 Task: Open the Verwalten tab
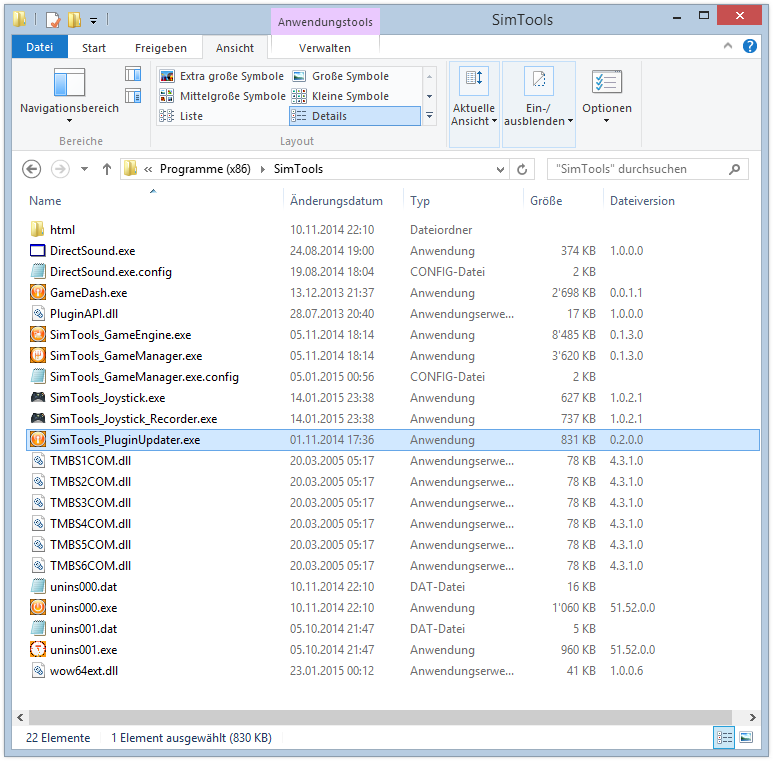[x=324, y=48]
